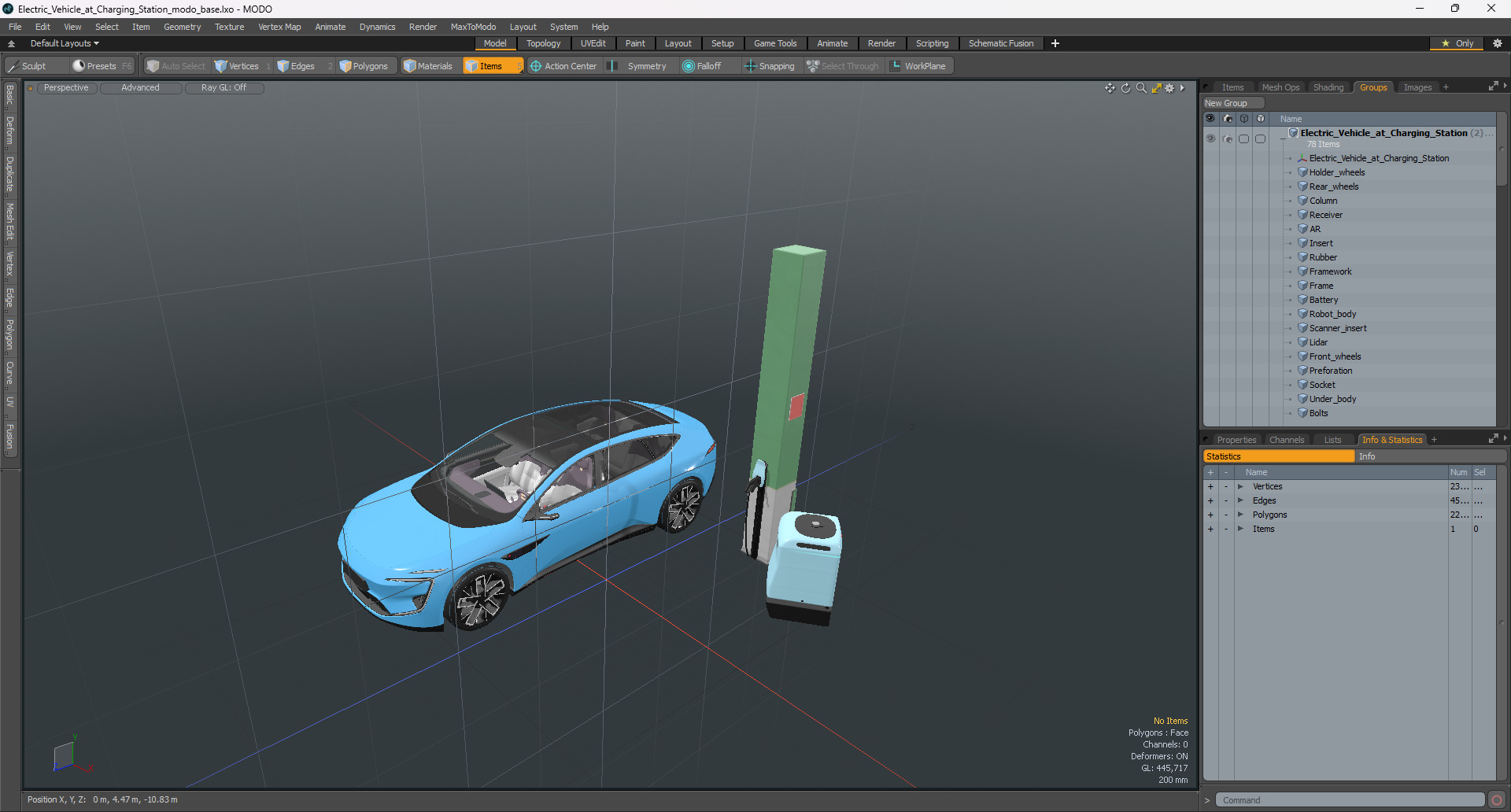
Task: Activate Items selection mode
Action: coord(492,66)
